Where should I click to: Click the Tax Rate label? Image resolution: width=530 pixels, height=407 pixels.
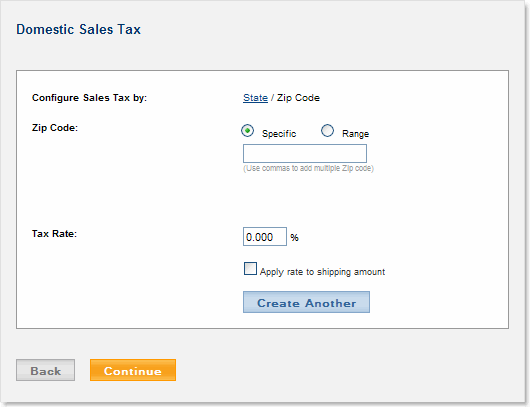click(54, 234)
